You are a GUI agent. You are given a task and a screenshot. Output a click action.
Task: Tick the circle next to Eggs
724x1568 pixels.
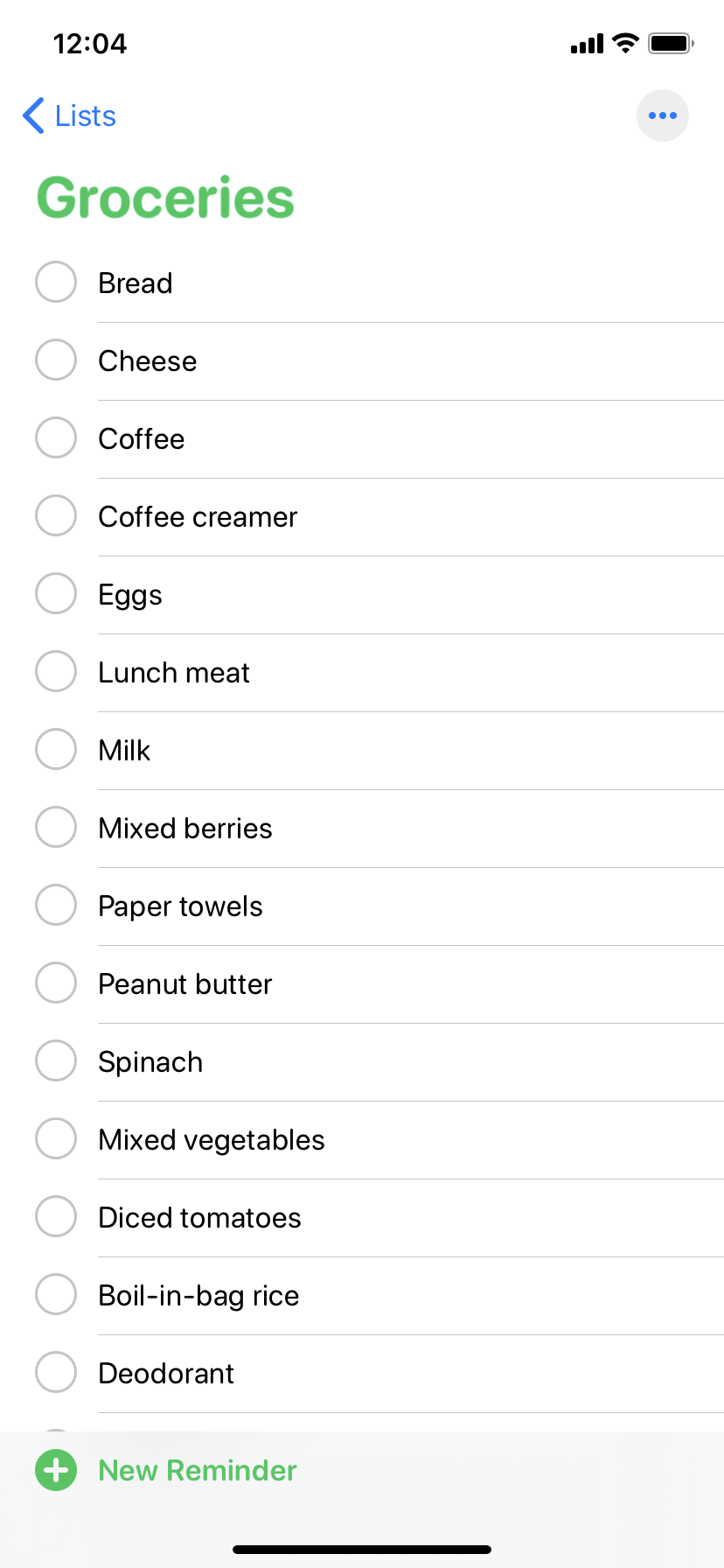click(x=56, y=593)
